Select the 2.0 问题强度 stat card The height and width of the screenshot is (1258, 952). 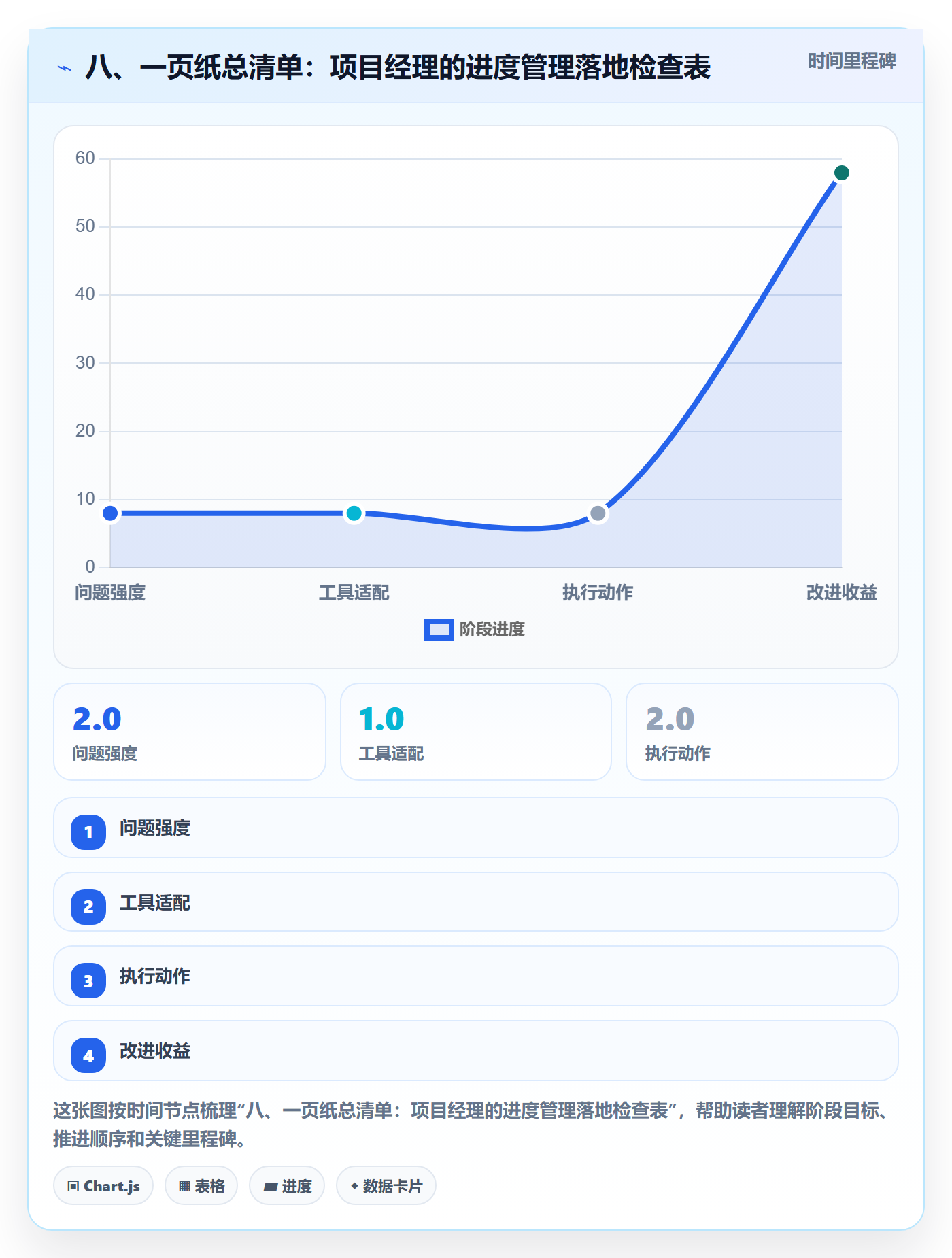point(190,732)
